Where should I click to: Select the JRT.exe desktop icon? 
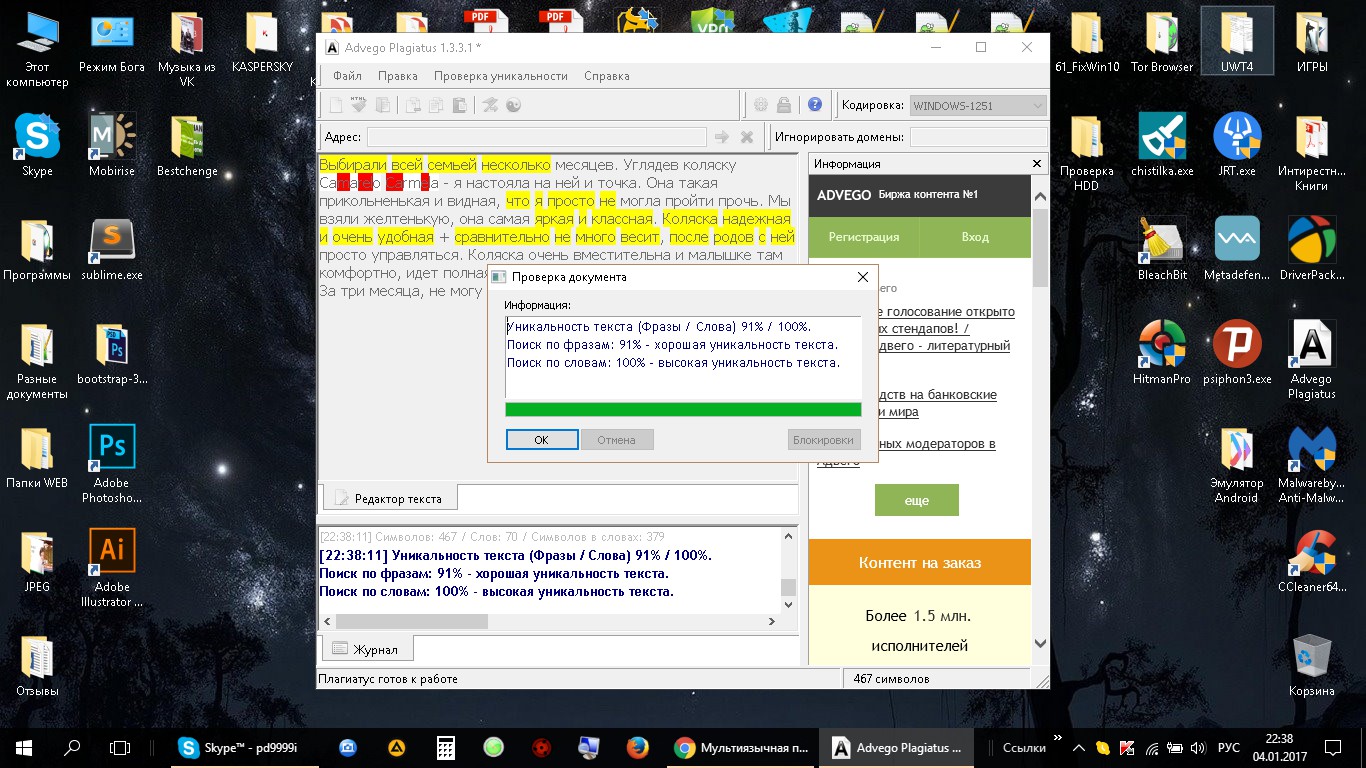[1237, 144]
